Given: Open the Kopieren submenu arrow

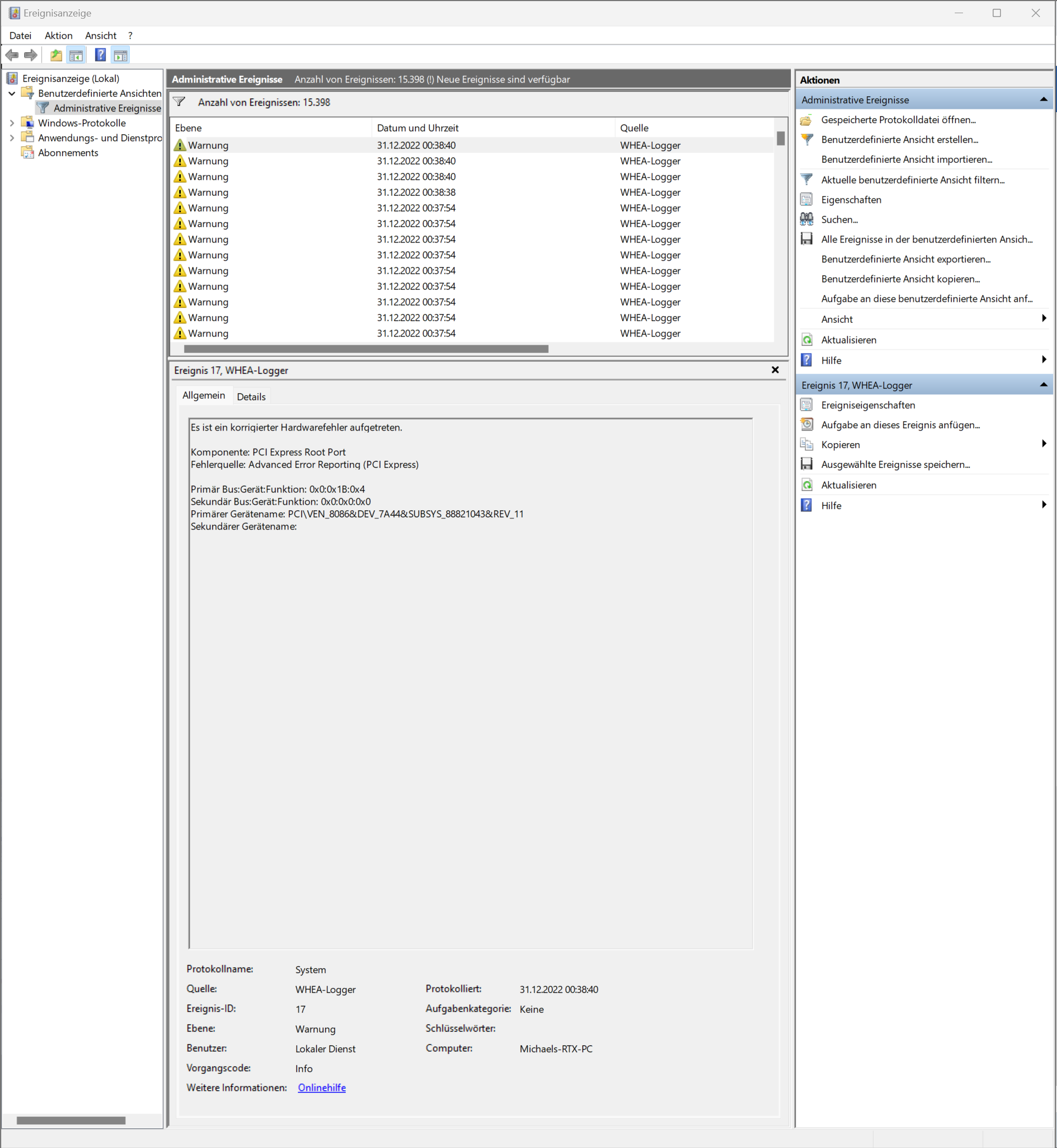Looking at the screenshot, I should (x=1044, y=444).
